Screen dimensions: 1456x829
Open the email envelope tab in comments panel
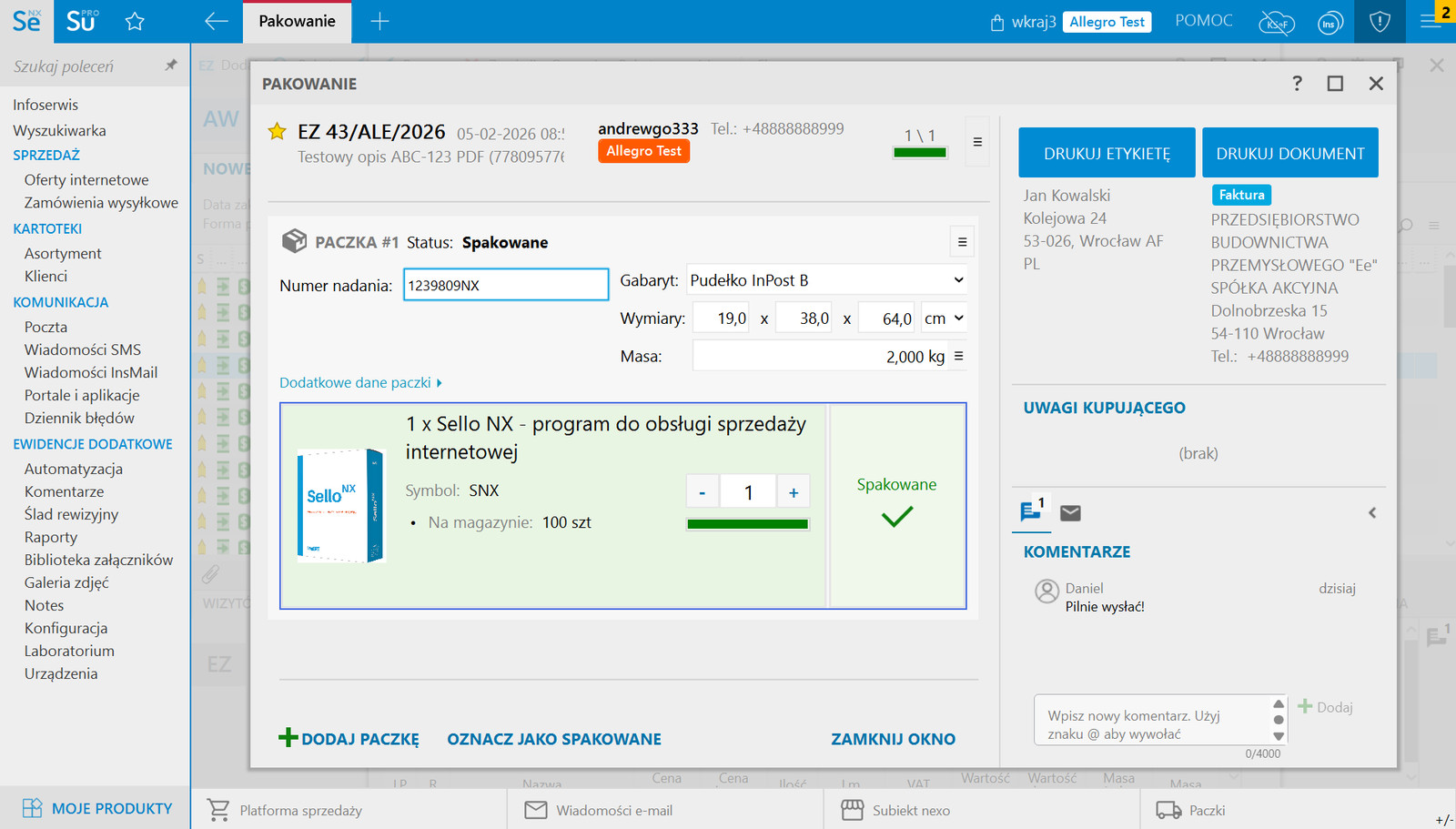pos(1071,513)
